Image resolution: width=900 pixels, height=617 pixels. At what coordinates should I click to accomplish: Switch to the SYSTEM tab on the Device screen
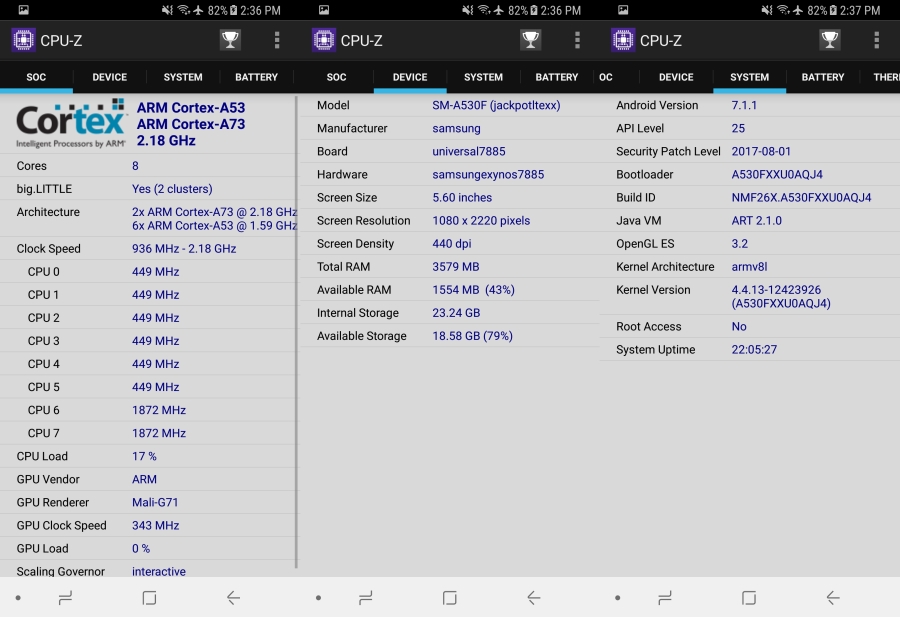click(x=483, y=77)
